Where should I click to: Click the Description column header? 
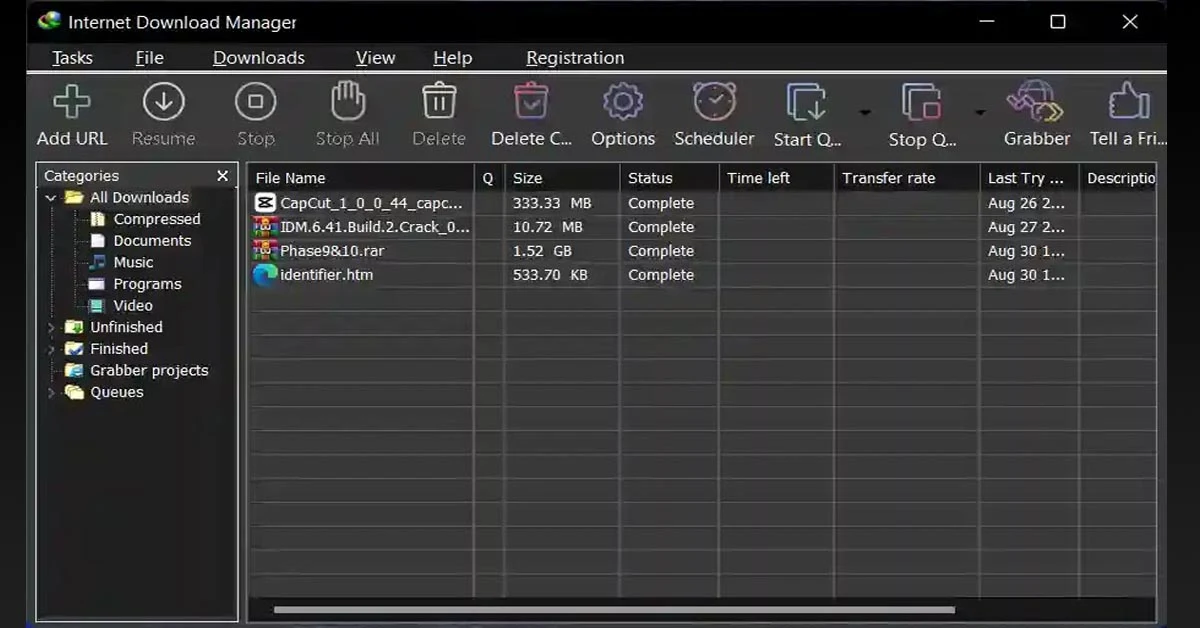1118,178
